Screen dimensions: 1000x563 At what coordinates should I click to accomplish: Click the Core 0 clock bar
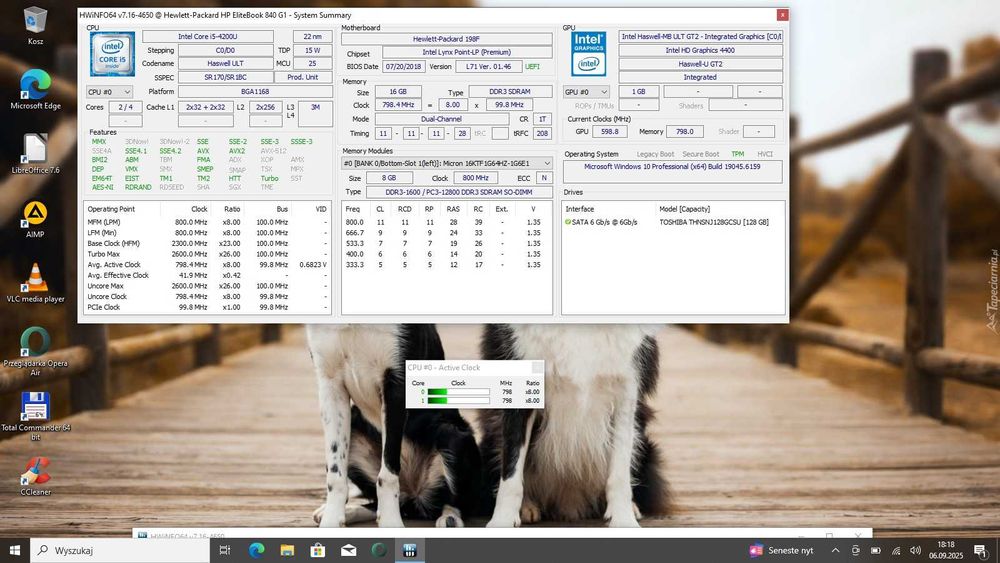[x=458, y=391]
